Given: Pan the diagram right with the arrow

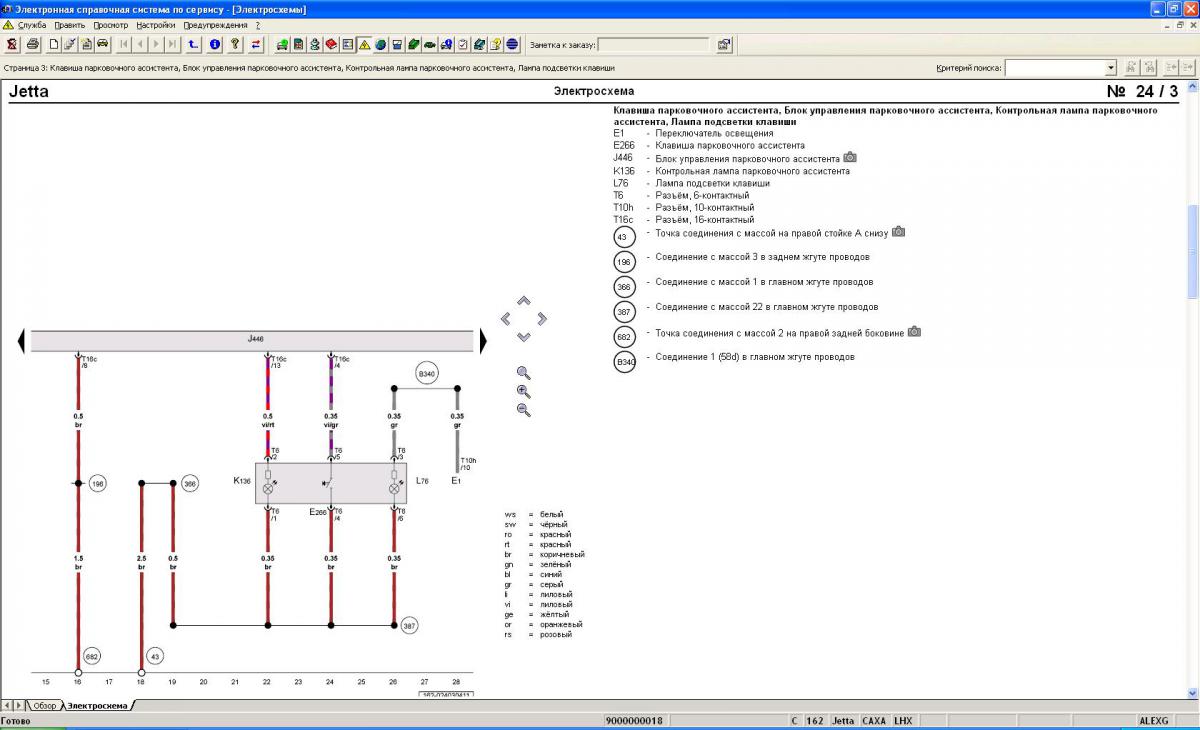Looking at the screenshot, I should 542,319.
